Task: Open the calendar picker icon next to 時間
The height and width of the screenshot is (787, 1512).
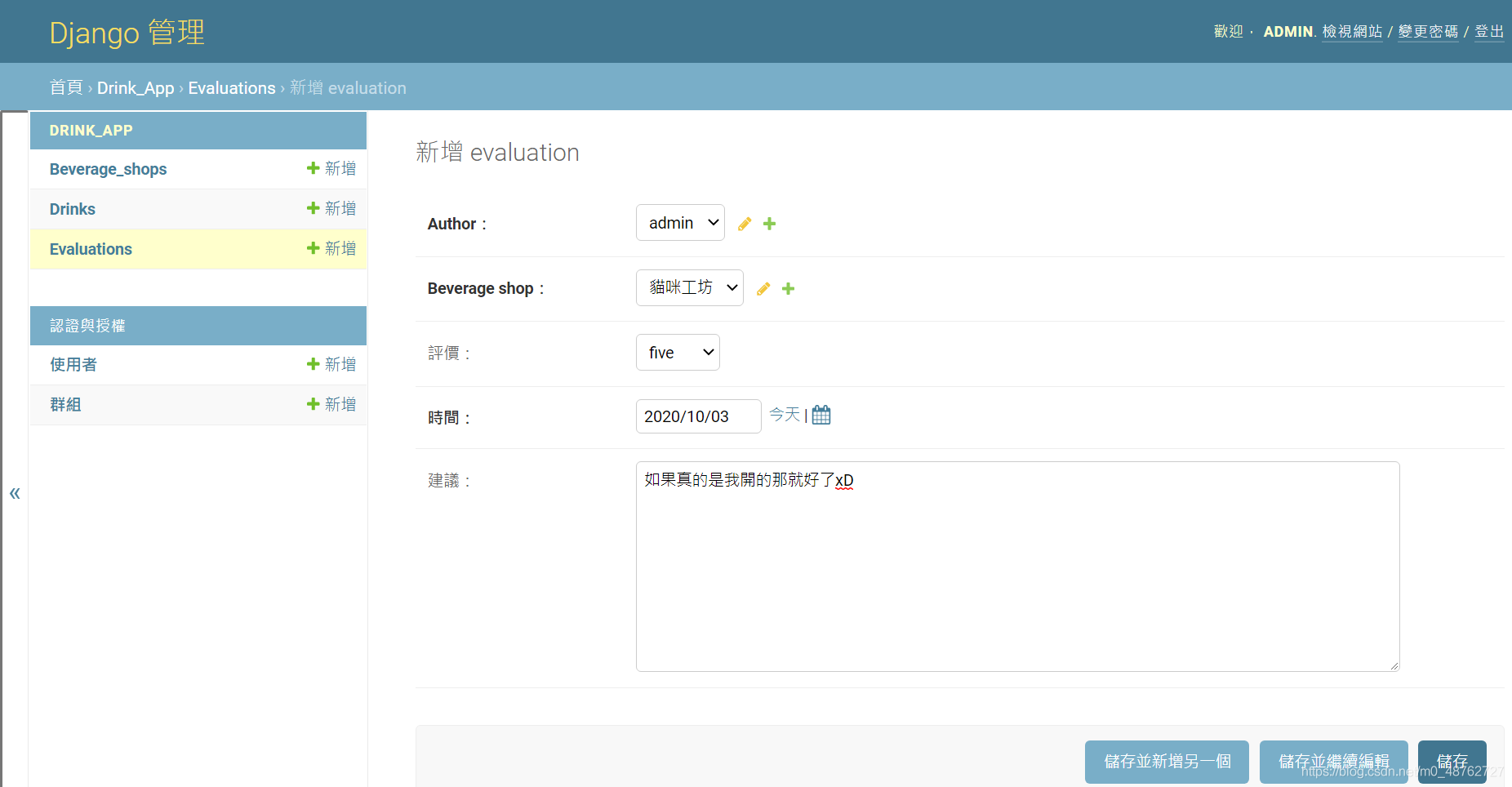Action: [x=821, y=415]
